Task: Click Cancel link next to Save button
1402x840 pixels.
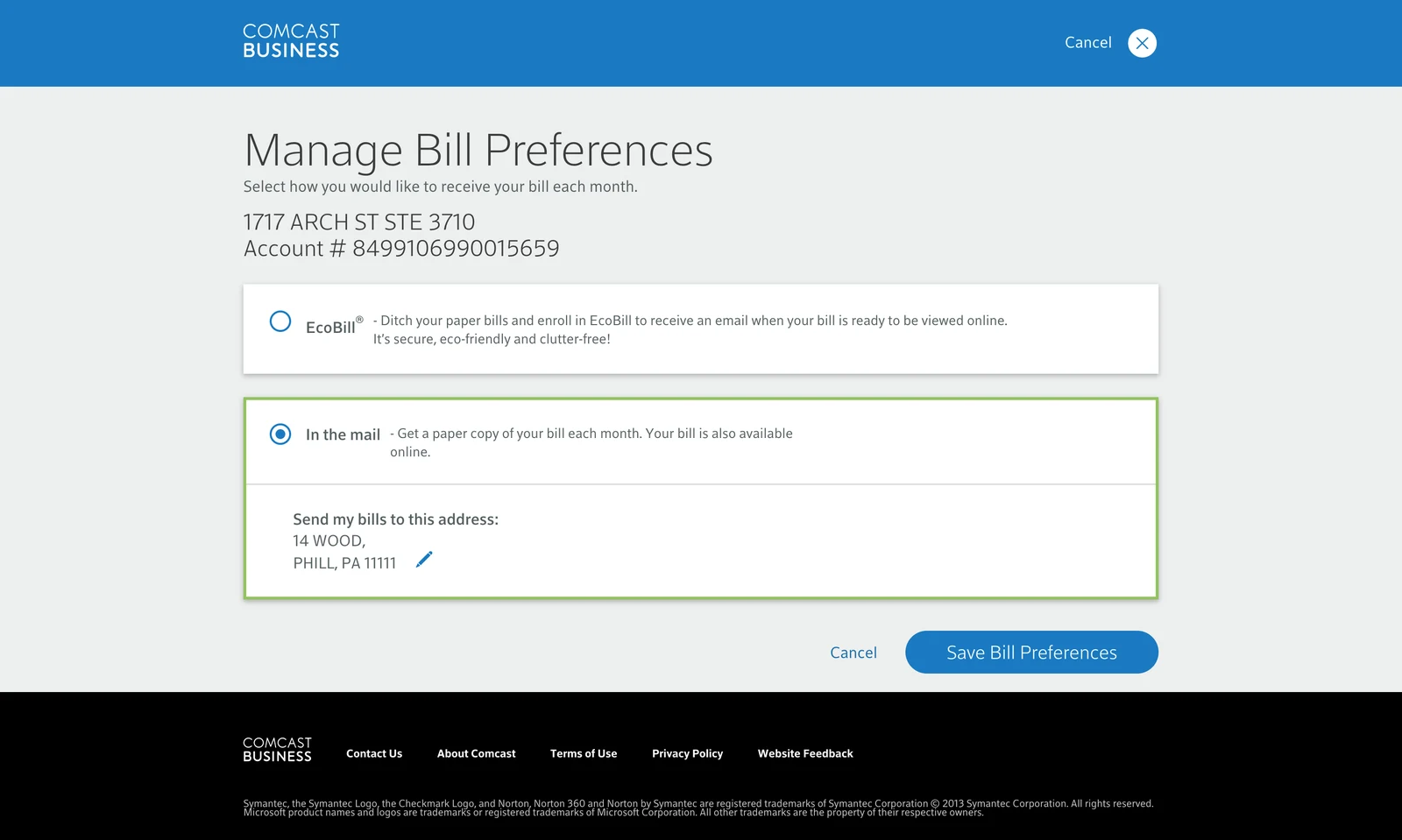Action: click(853, 653)
